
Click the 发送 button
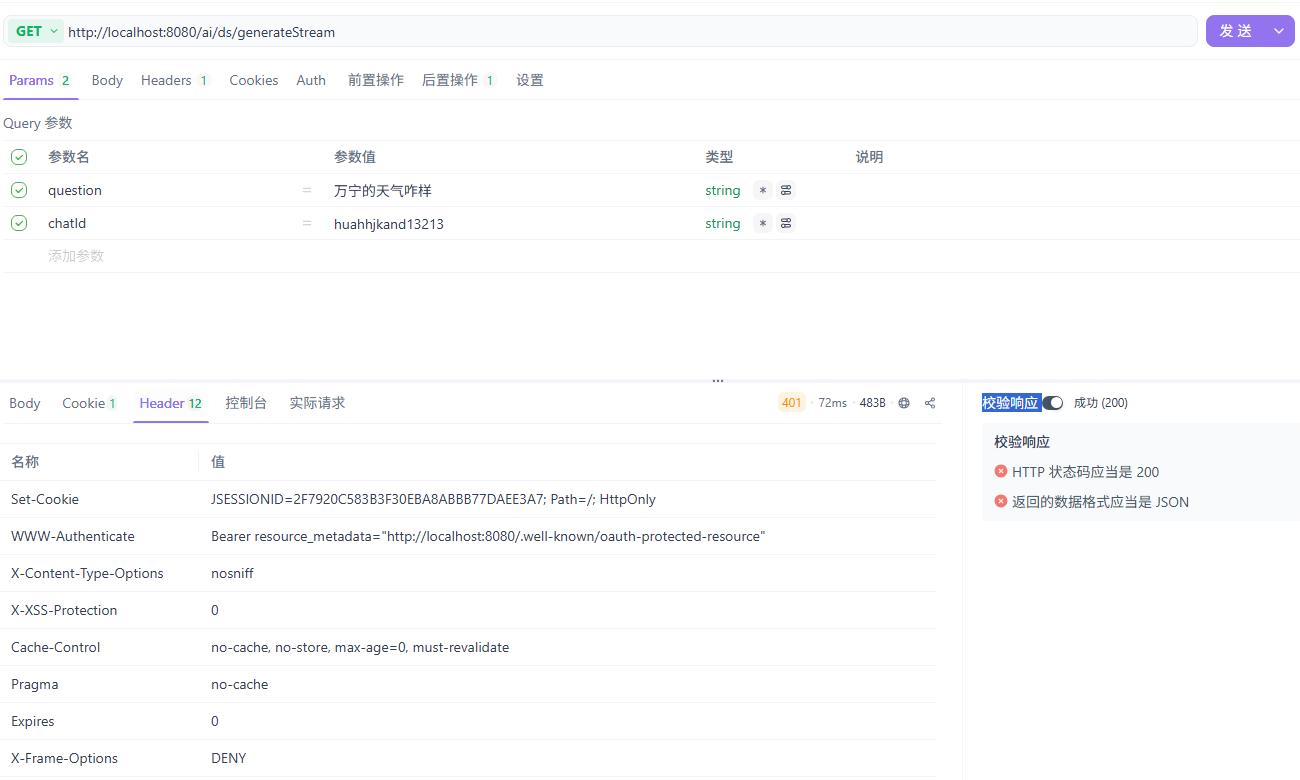pos(1236,31)
